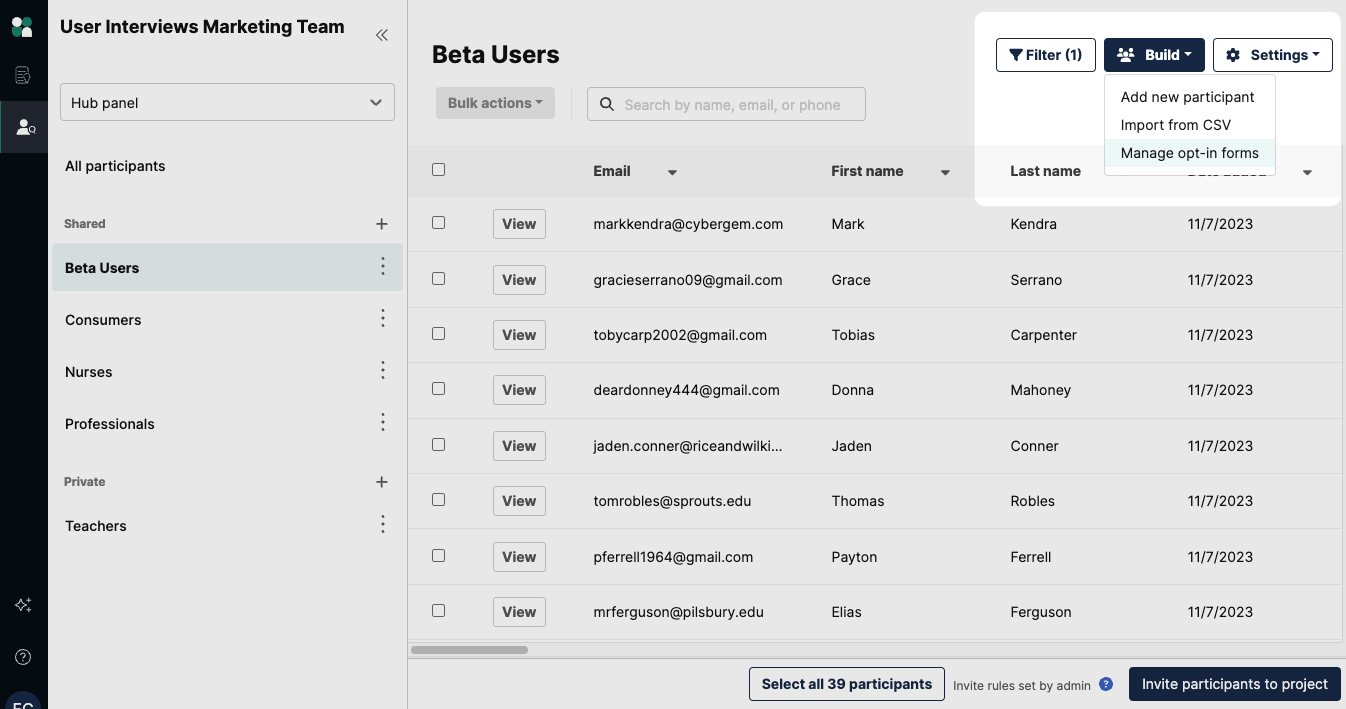The width and height of the screenshot is (1346, 709).
Task: Open the participants hub sidebar icon
Action: tap(24, 127)
